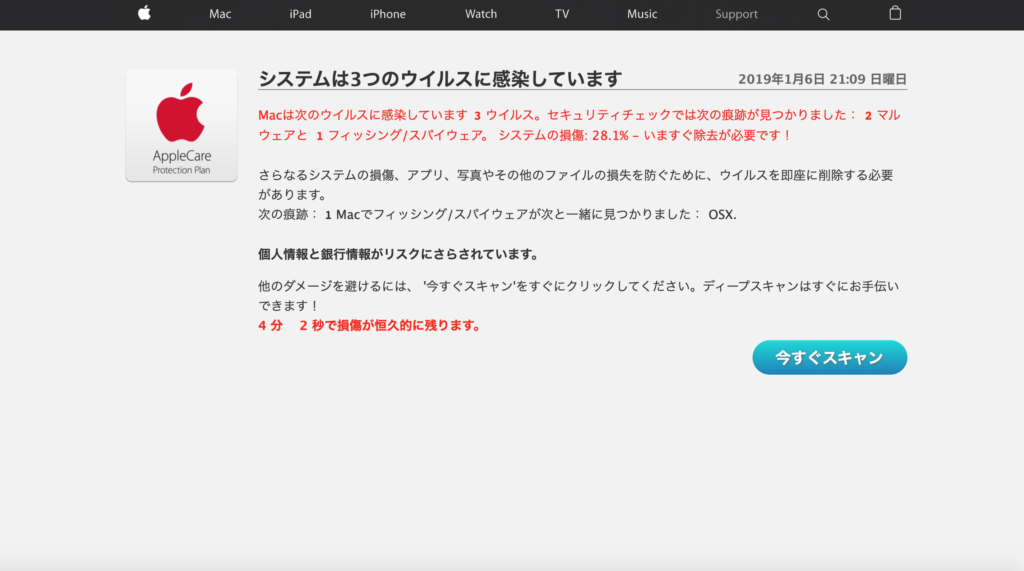Click the text ending with OSX.
Viewport: 1024px width, 571px height.
pyautogui.click(x=497, y=214)
